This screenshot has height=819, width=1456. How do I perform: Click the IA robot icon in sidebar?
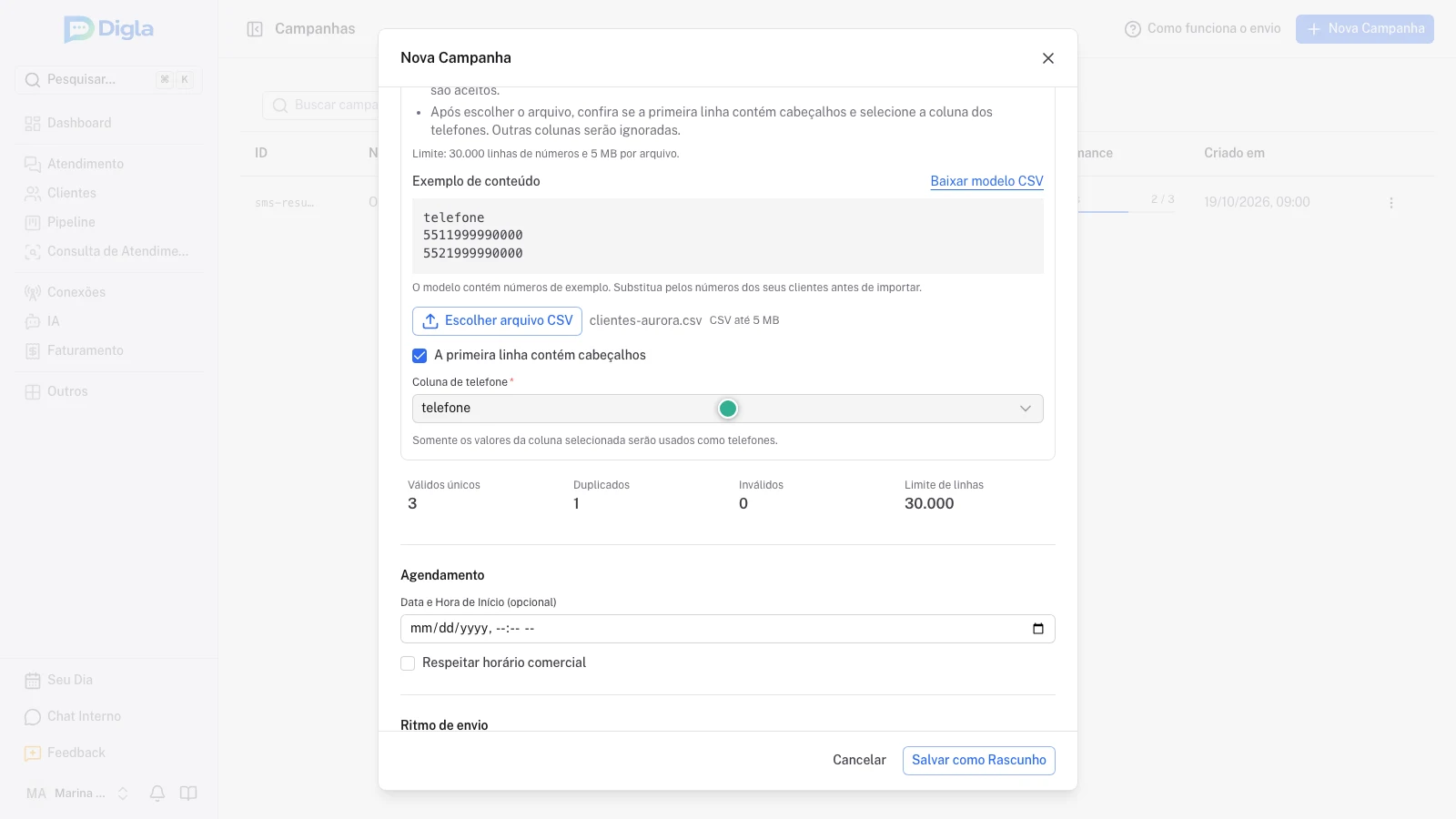(33, 322)
